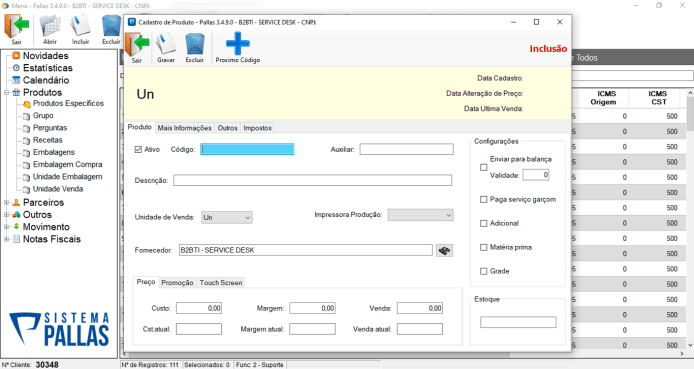694x369 pixels.
Task: Click the Func: 2 - Suporte status entry
Action: pos(260,365)
